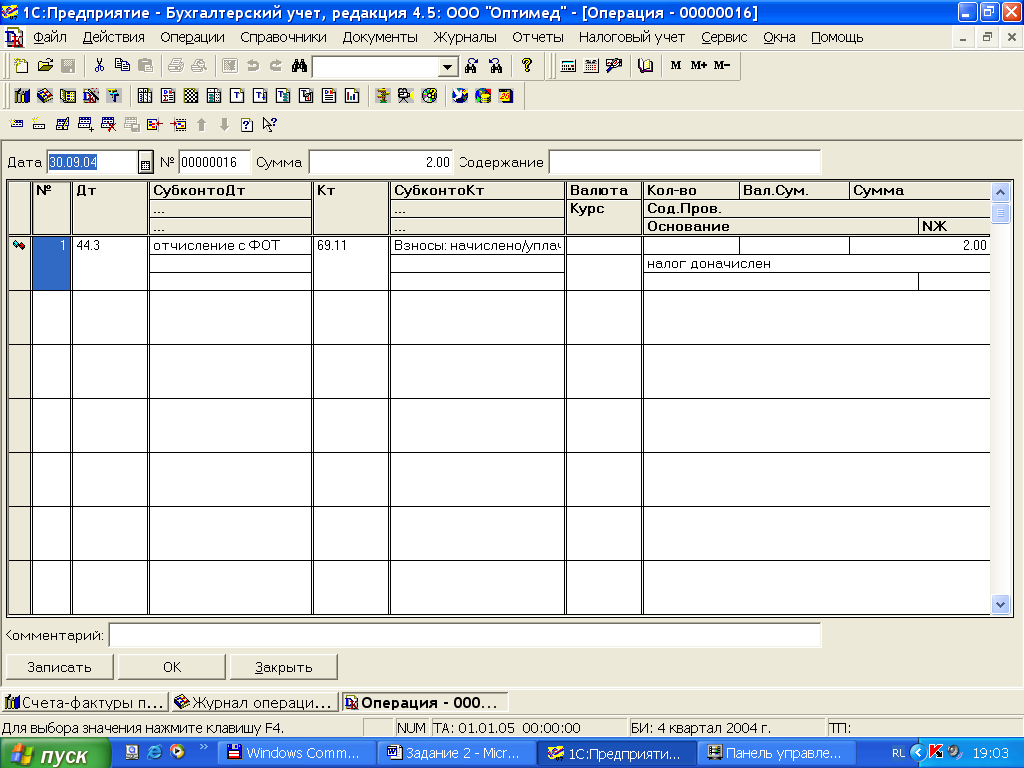
Task: Switch to the Журнал операций window tab
Action: (x=254, y=702)
